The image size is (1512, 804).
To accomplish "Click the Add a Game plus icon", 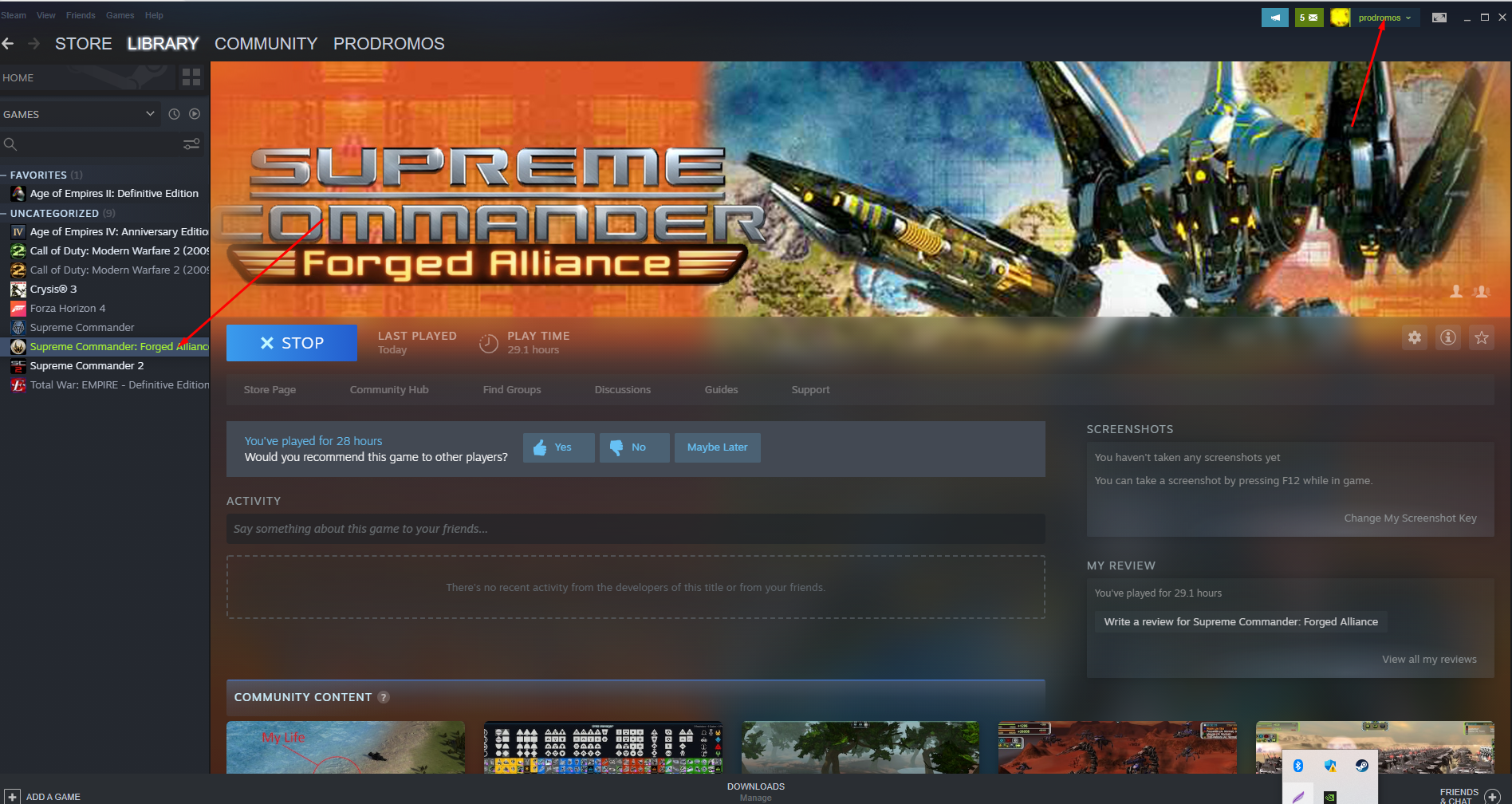I will (x=12, y=797).
